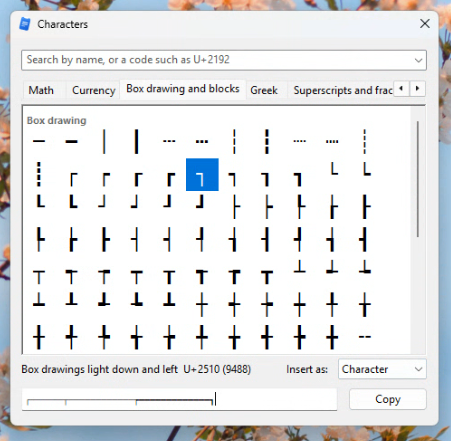Pick the heavy quadruple dash vertical character
The height and width of the screenshot is (441, 451).
[x=39, y=174]
